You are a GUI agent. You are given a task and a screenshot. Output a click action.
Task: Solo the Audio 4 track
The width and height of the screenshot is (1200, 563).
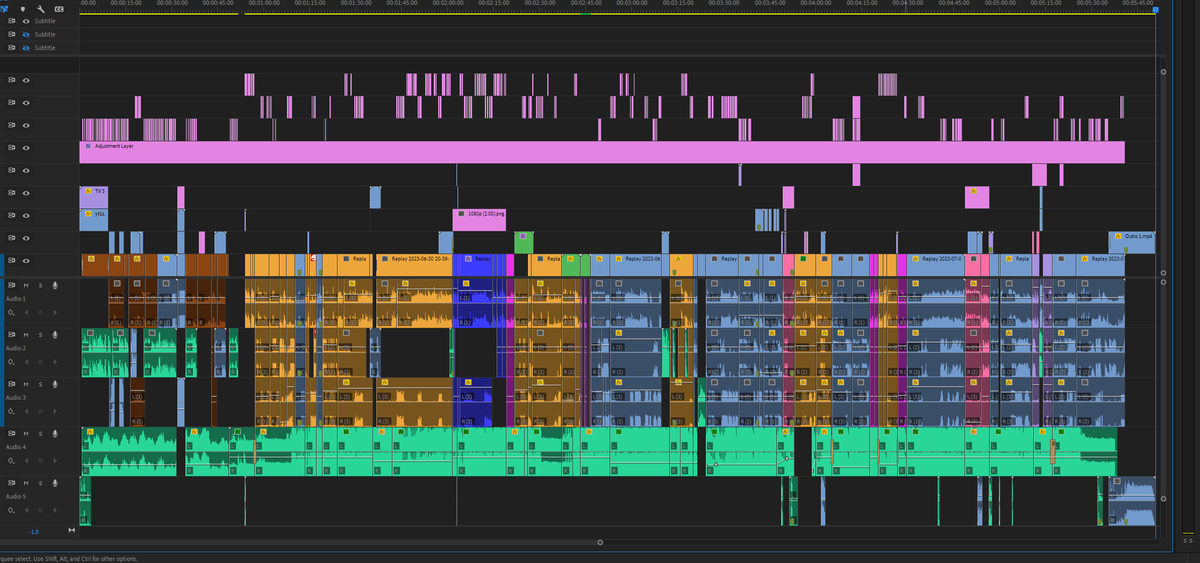tap(40, 433)
